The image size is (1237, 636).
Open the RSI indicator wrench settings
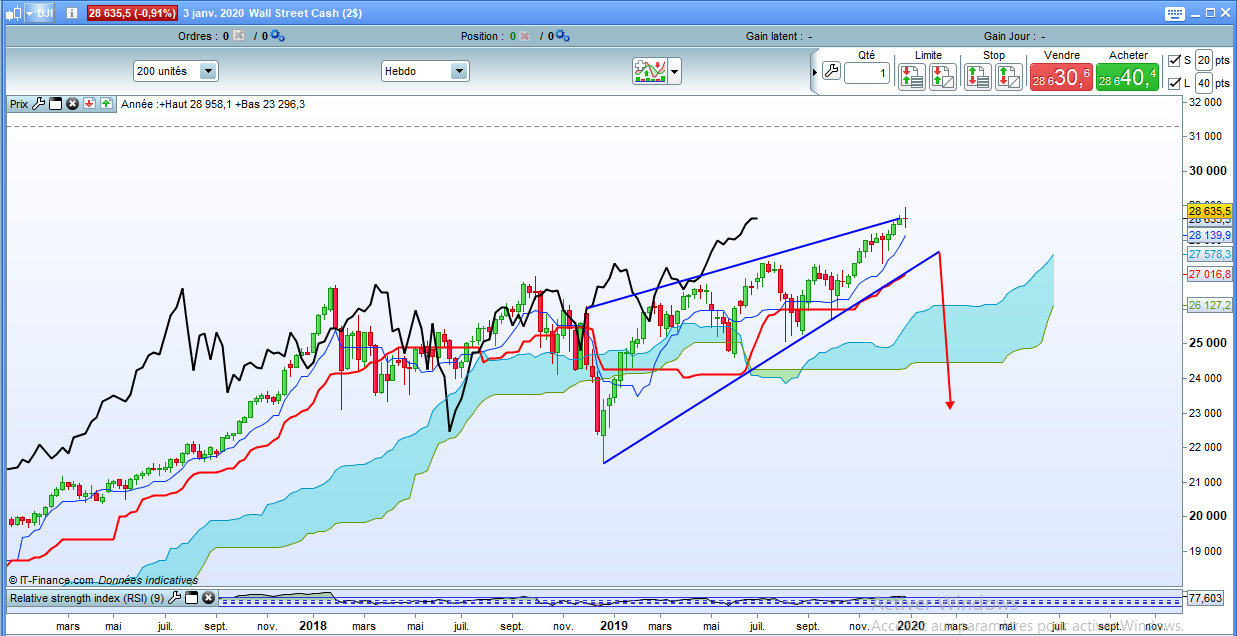coord(173,598)
